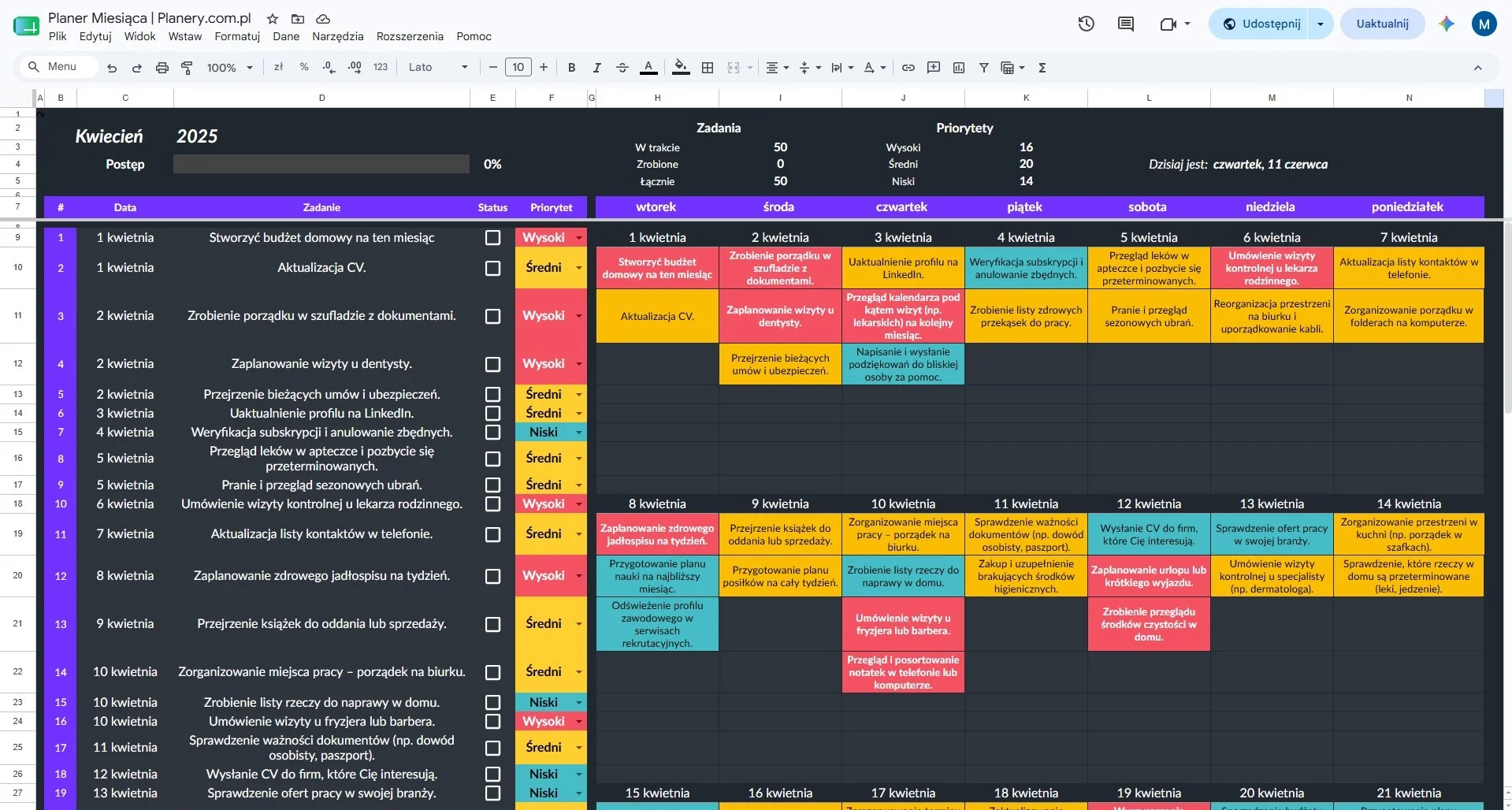
Task: Open comments panel icon in header
Action: click(1126, 24)
